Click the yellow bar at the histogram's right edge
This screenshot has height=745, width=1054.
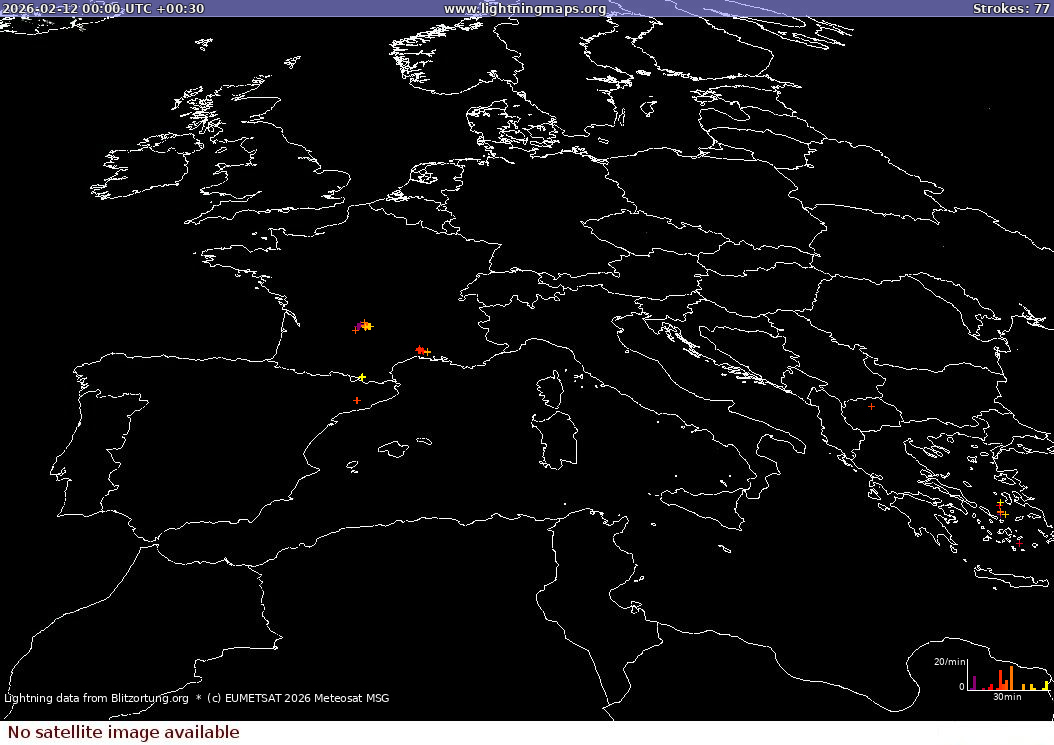click(1046, 685)
